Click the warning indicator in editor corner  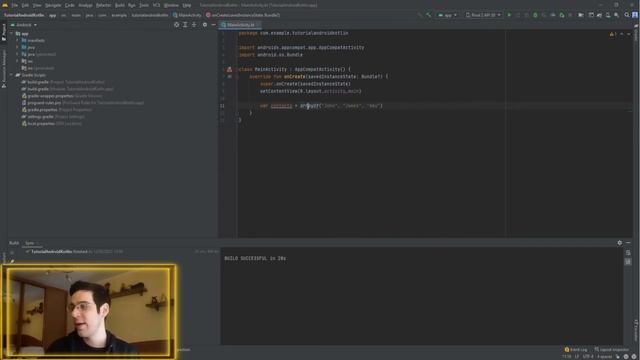tap(613, 34)
